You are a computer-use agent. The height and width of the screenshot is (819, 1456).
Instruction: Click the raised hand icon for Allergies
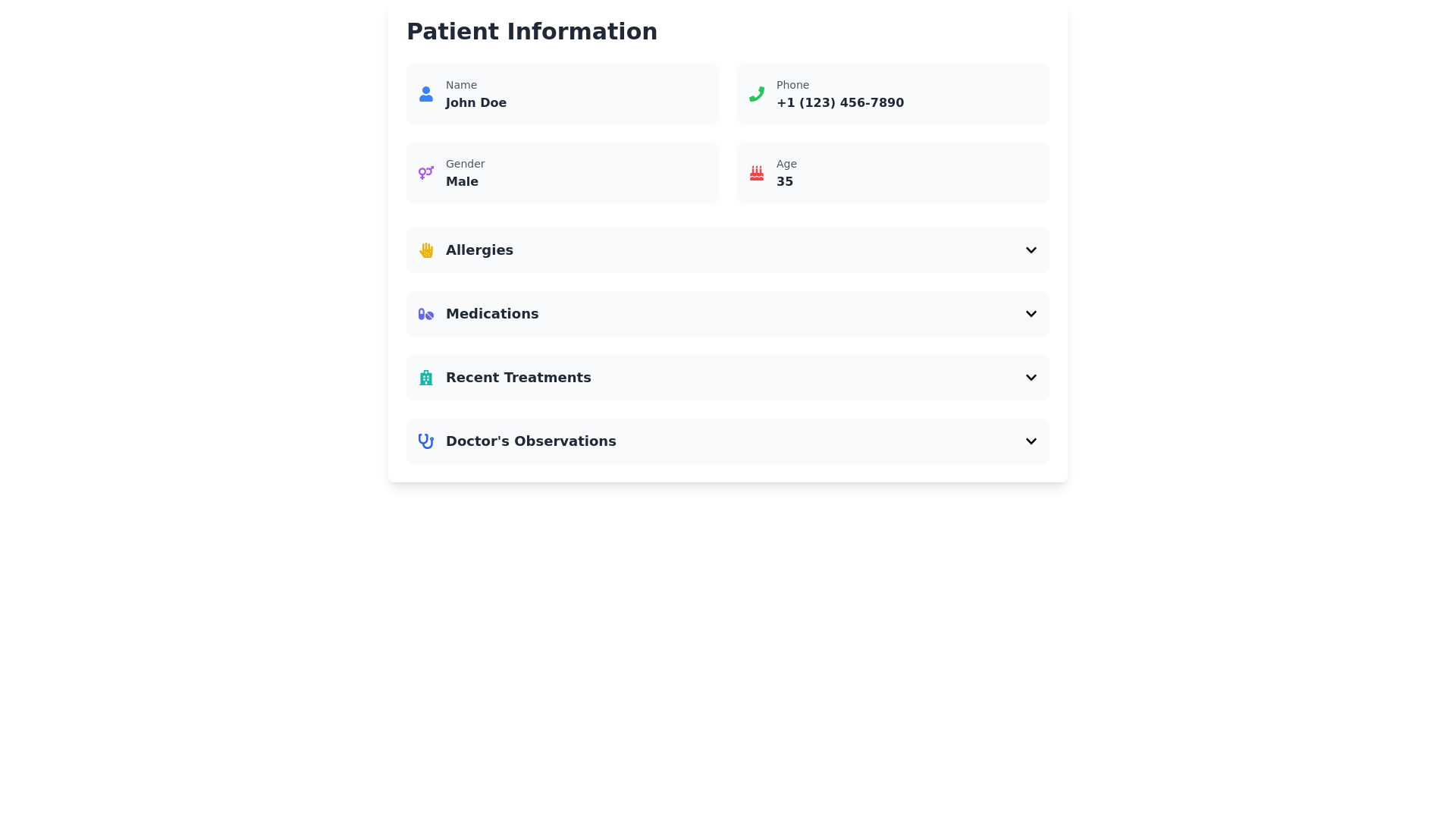pyautogui.click(x=426, y=249)
